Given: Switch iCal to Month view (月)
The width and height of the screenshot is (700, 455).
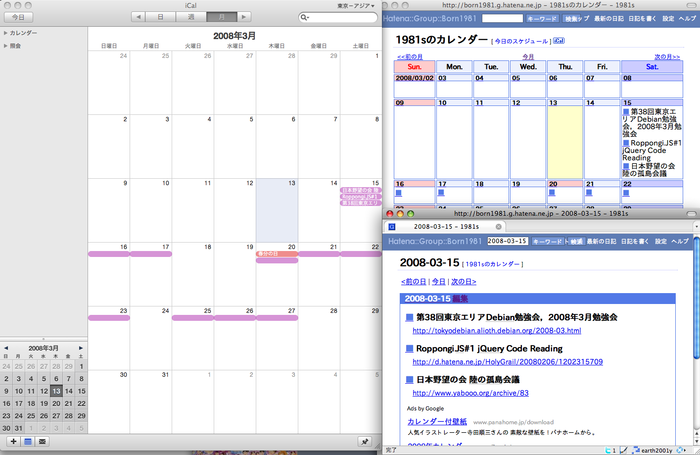Looking at the screenshot, I should coord(221,17).
